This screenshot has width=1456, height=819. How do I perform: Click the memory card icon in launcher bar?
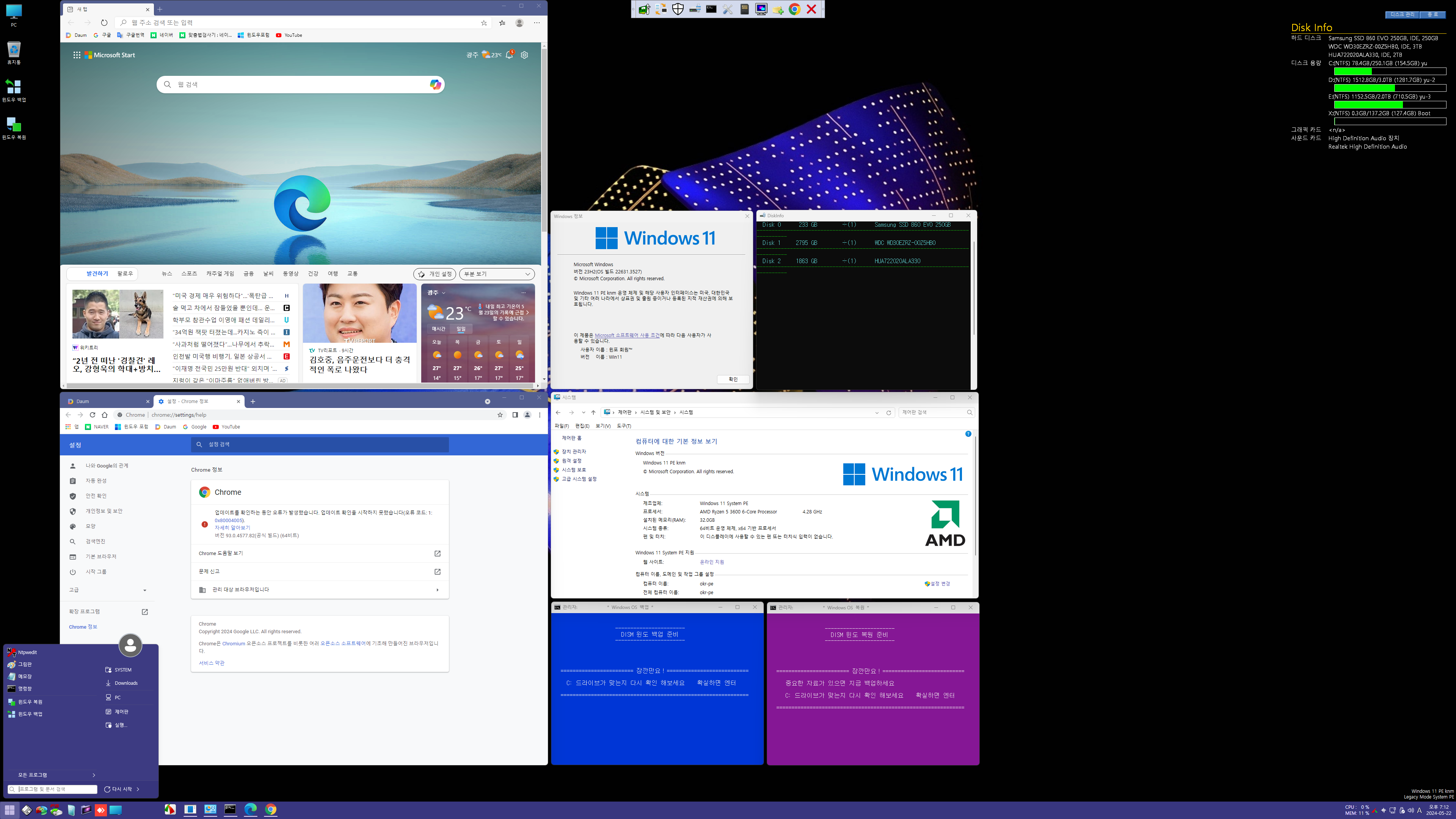(744, 9)
